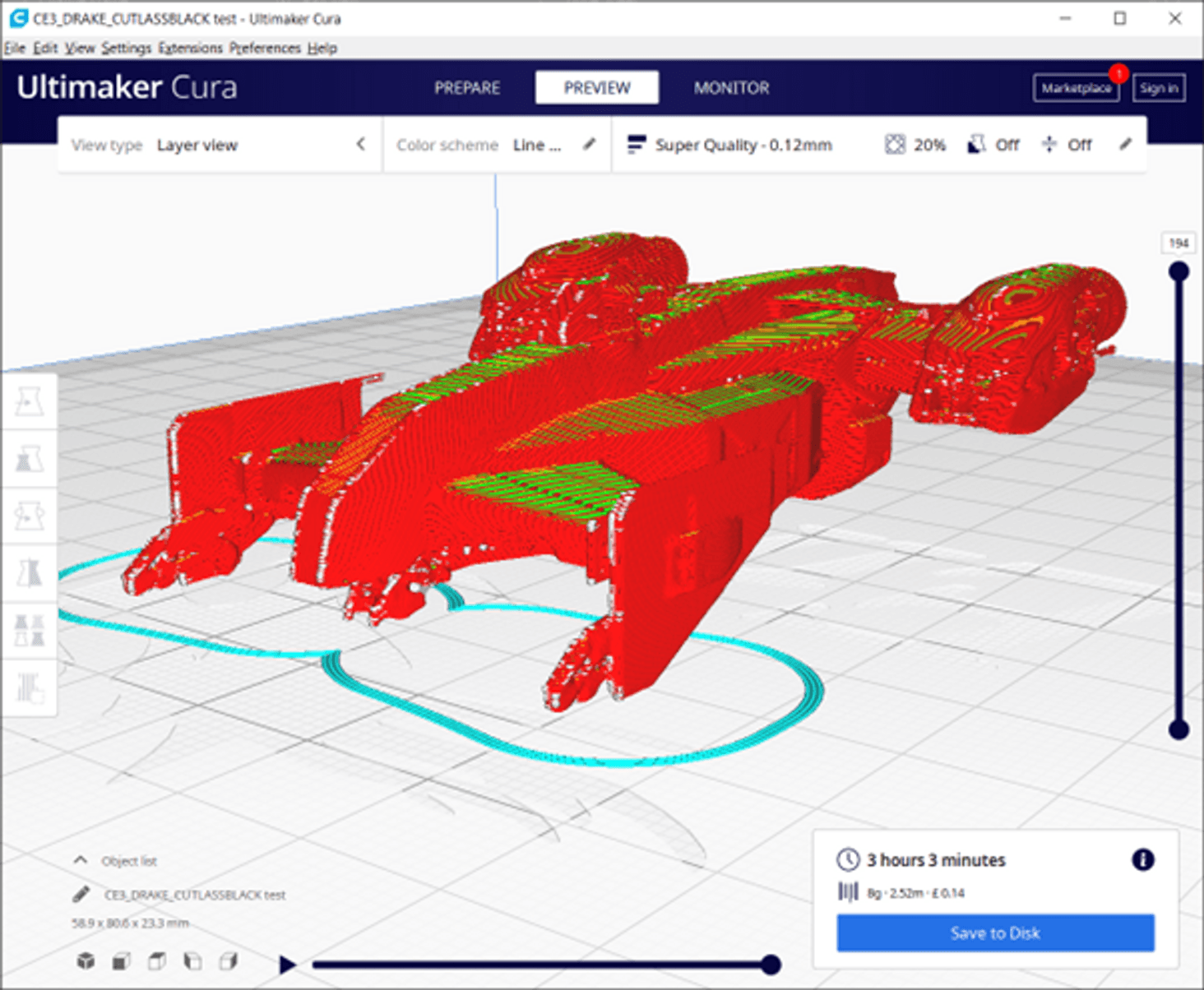The image size is (1204, 990).
Task: Select the support blocker tool
Action: tap(30, 688)
